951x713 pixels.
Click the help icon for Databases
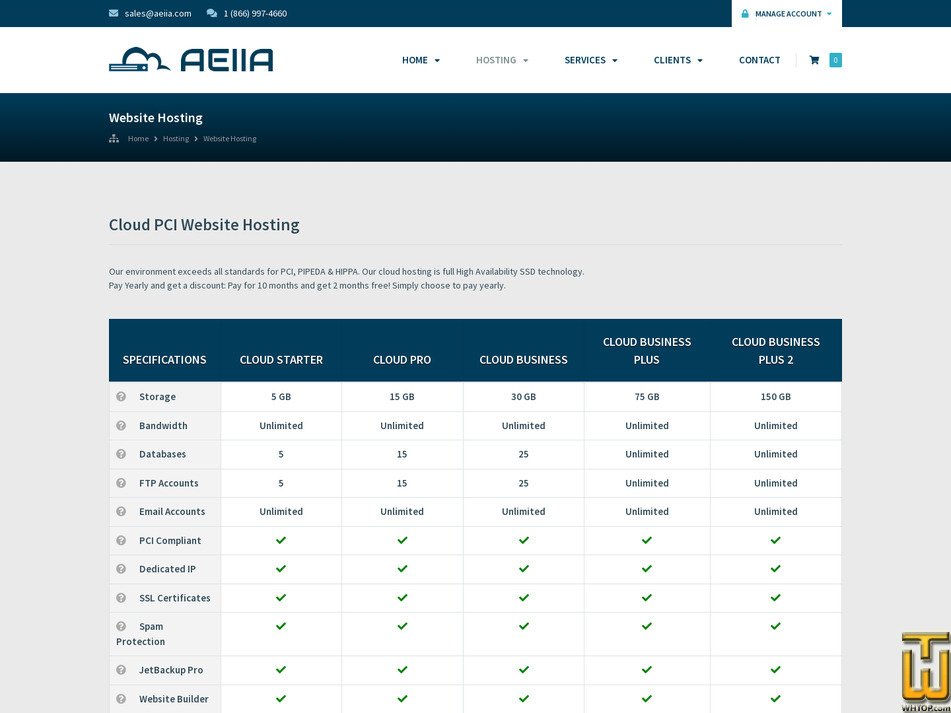click(x=121, y=454)
